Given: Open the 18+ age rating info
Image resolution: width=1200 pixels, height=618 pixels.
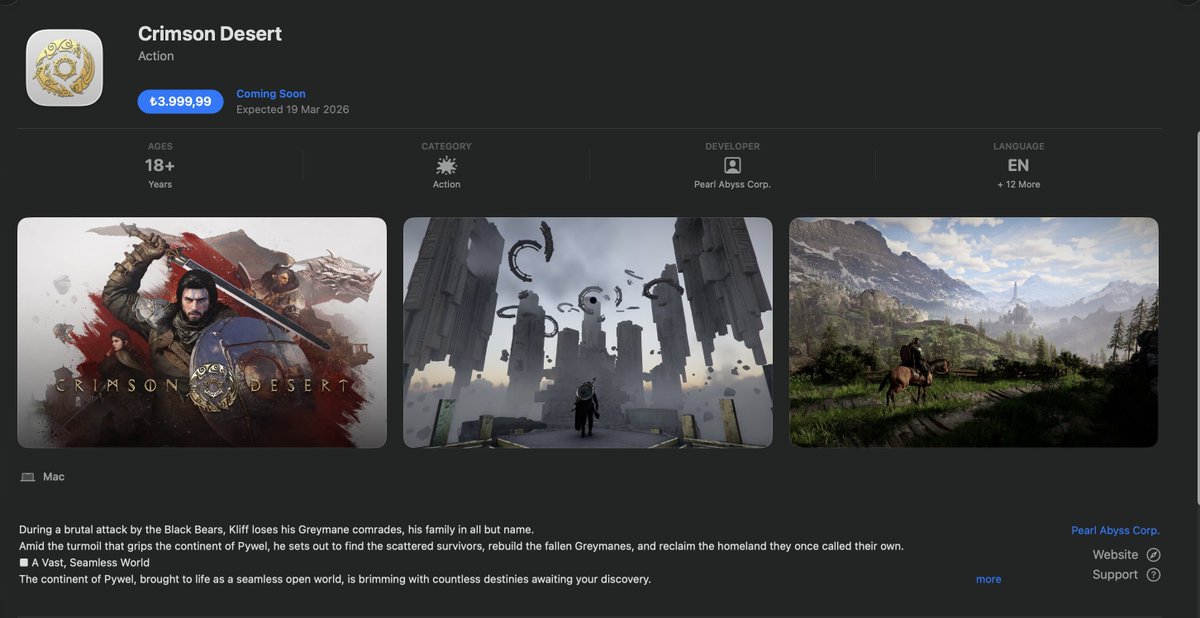Looking at the screenshot, I should [160, 166].
